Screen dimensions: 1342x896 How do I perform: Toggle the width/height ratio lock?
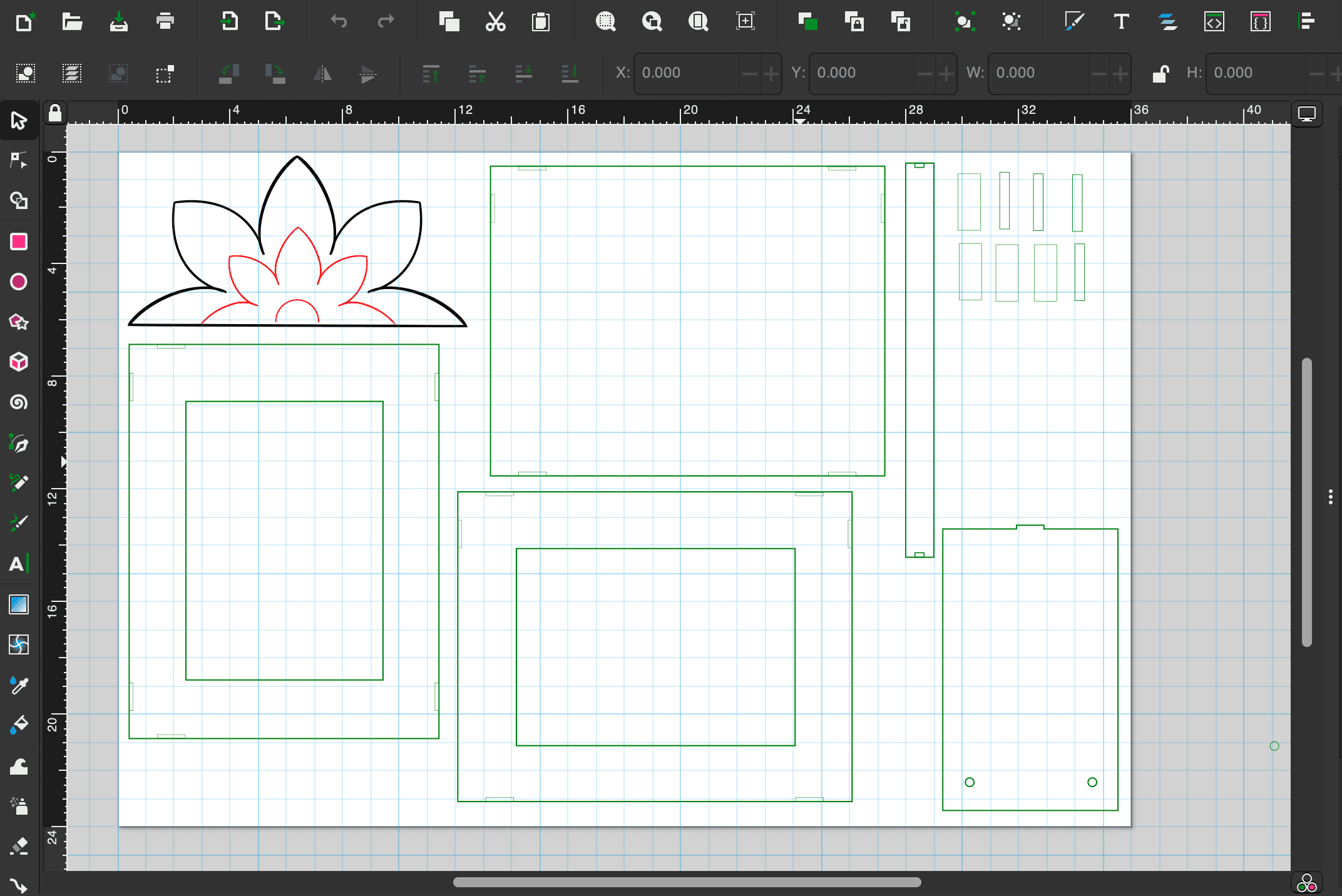point(1160,73)
